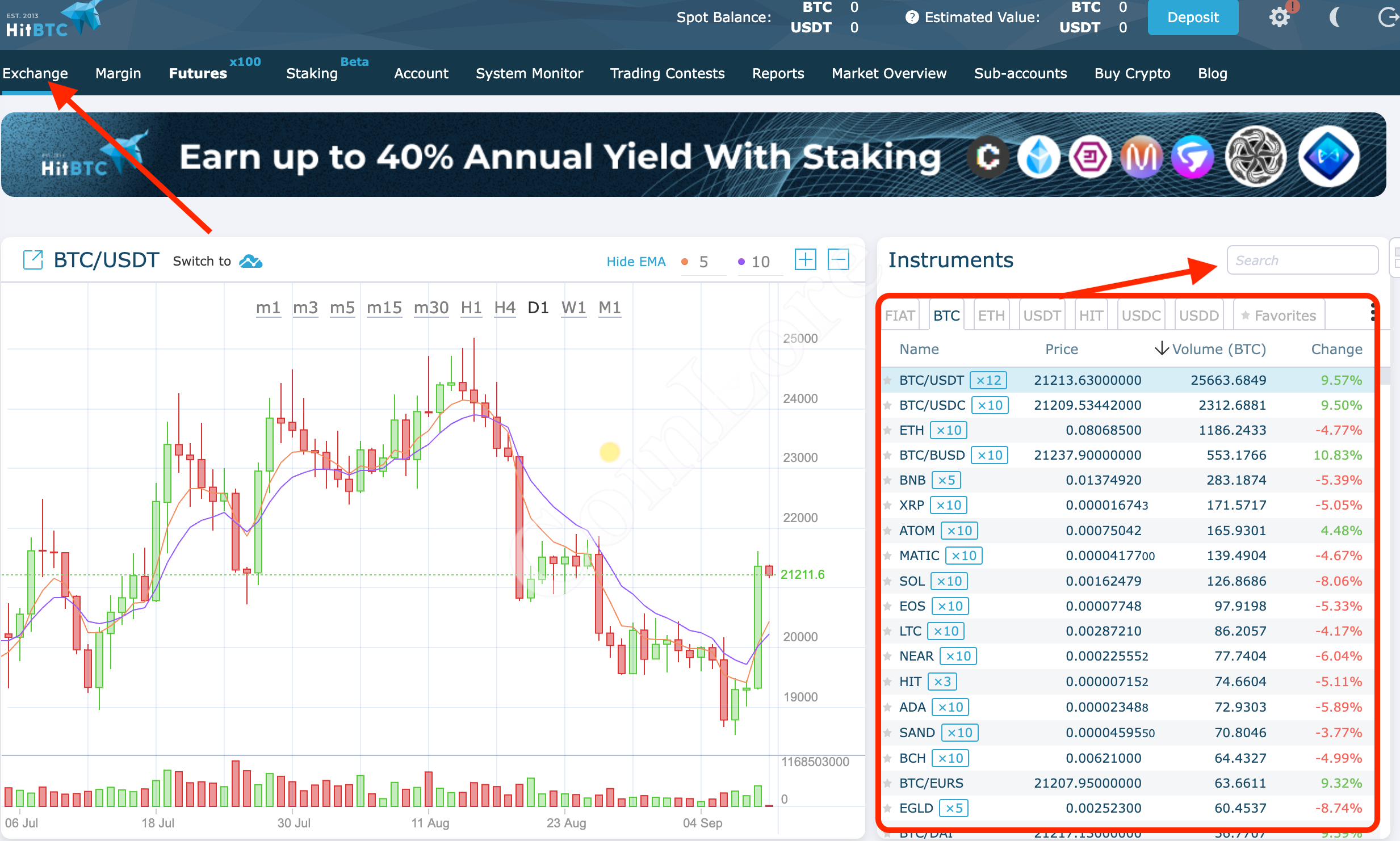Click the Deposit button
The image size is (1400, 841).
[1194, 16]
